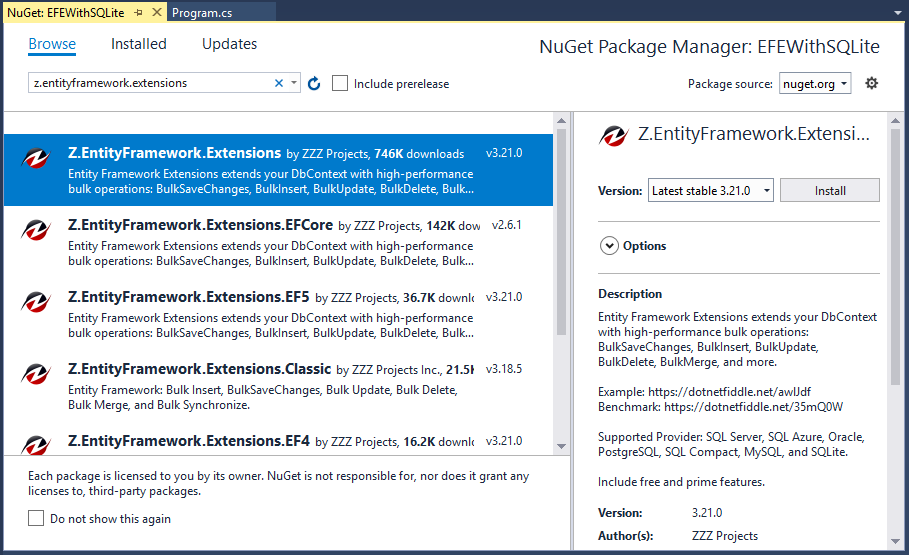Click the details pane scrollbar thumb
This screenshot has width=909, height=555.
[x=896, y=257]
